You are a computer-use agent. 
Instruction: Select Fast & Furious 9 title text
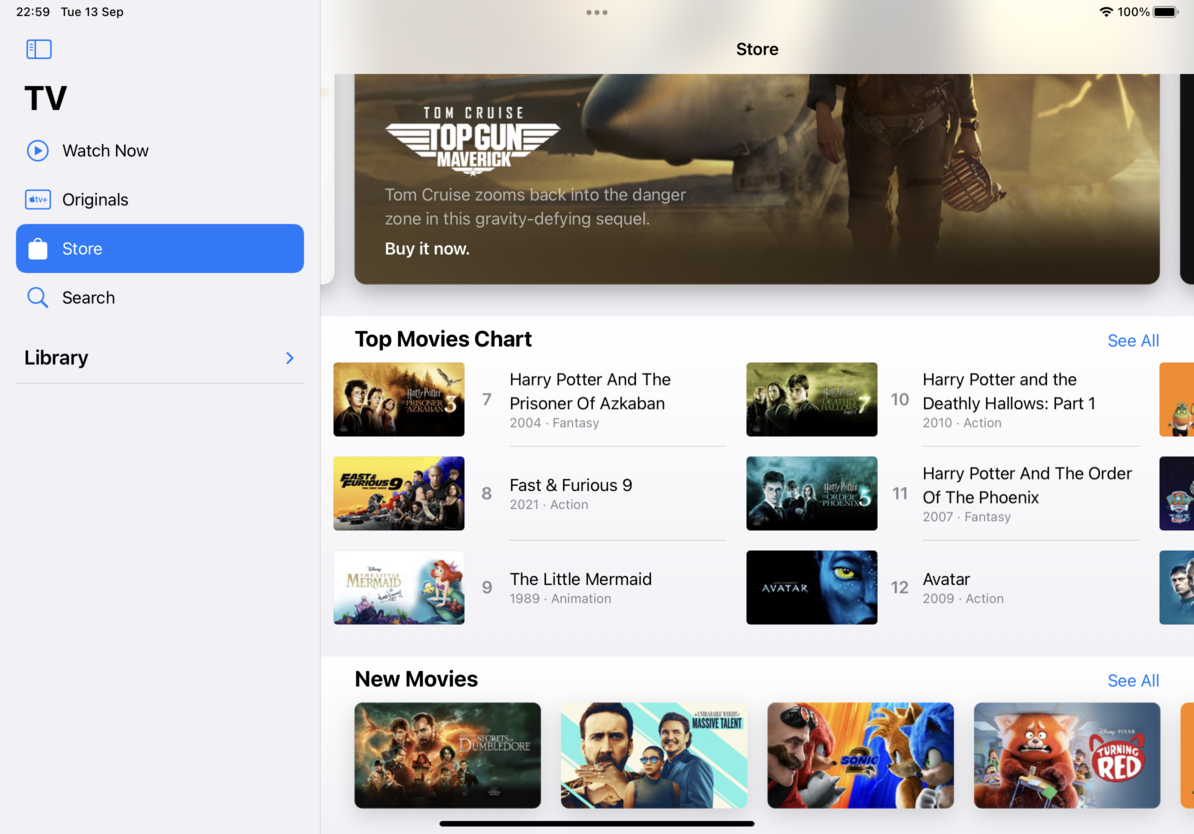coord(571,485)
